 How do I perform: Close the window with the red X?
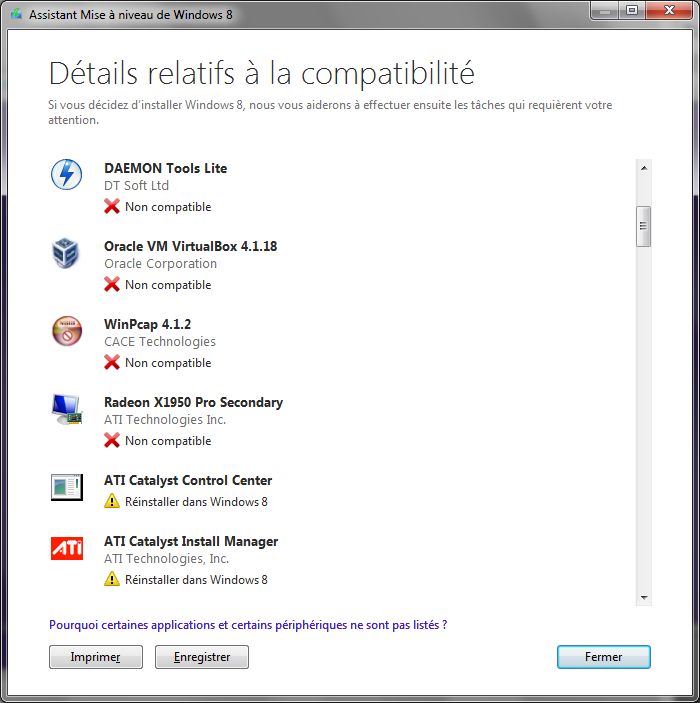pos(669,11)
